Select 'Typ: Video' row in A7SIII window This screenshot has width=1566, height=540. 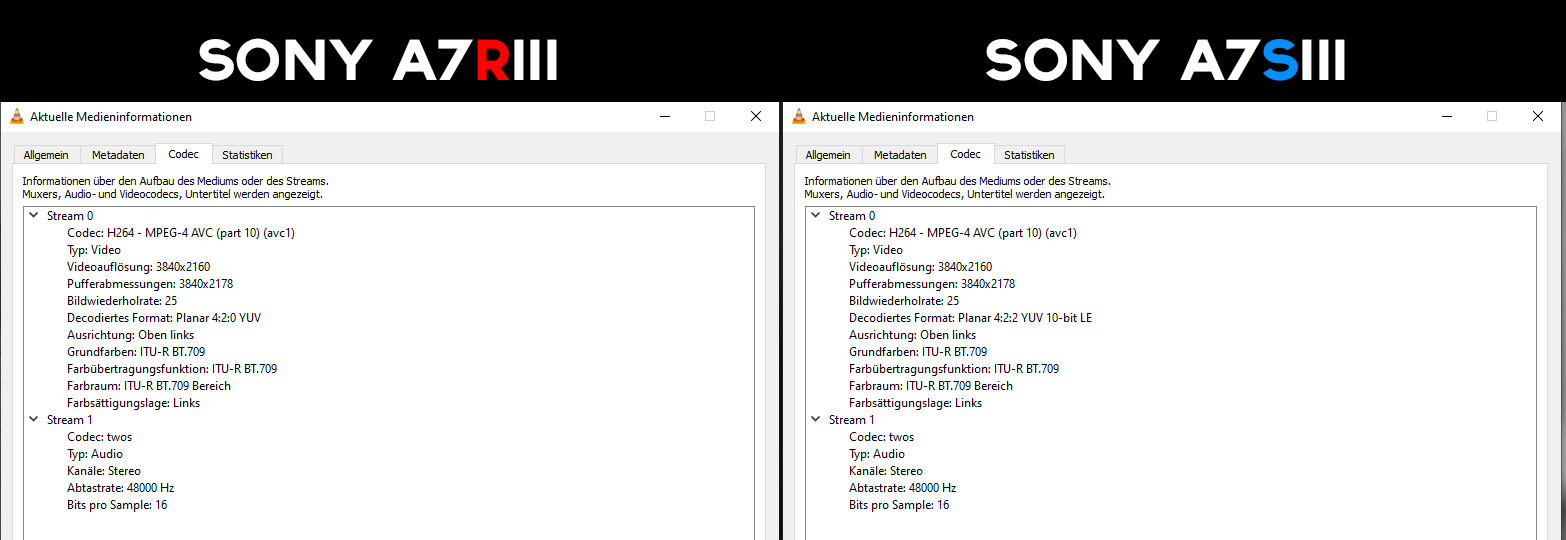(876, 250)
